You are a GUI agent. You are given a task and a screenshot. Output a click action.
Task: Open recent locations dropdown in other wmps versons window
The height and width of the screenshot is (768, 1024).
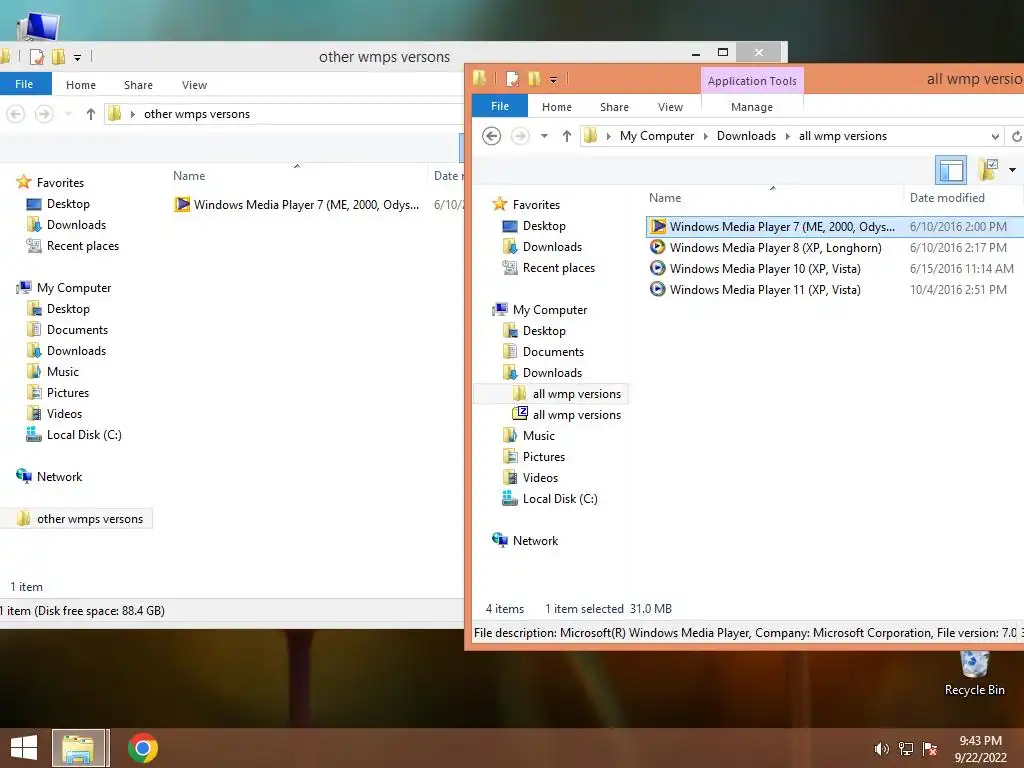68,114
